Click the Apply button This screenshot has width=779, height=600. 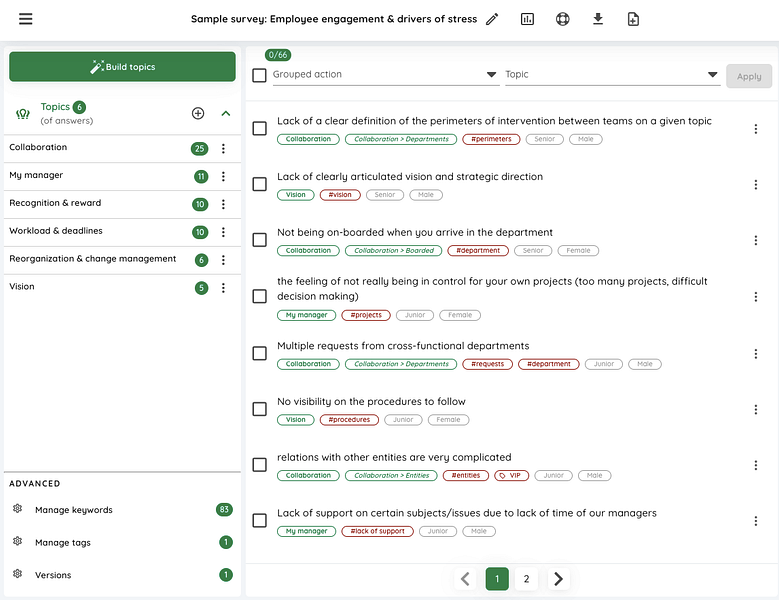coord(749,76)
